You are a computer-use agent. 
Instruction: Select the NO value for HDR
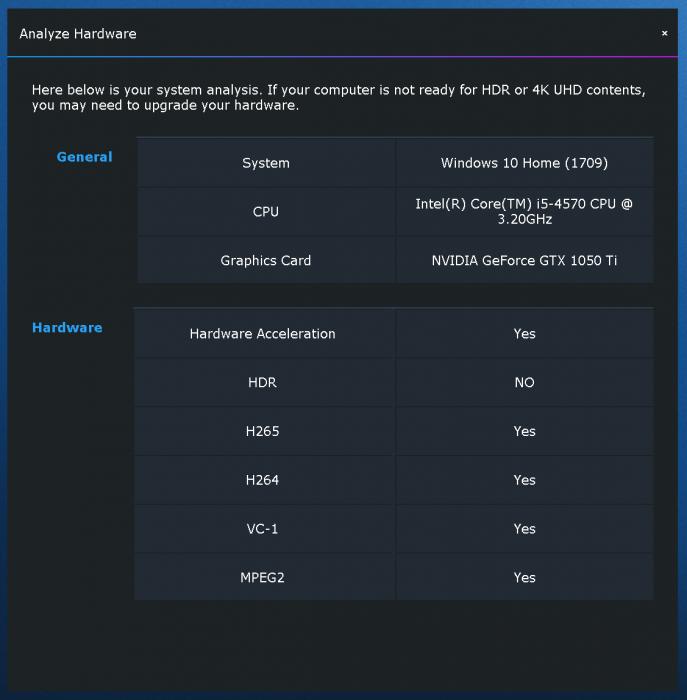pos(524,383)
